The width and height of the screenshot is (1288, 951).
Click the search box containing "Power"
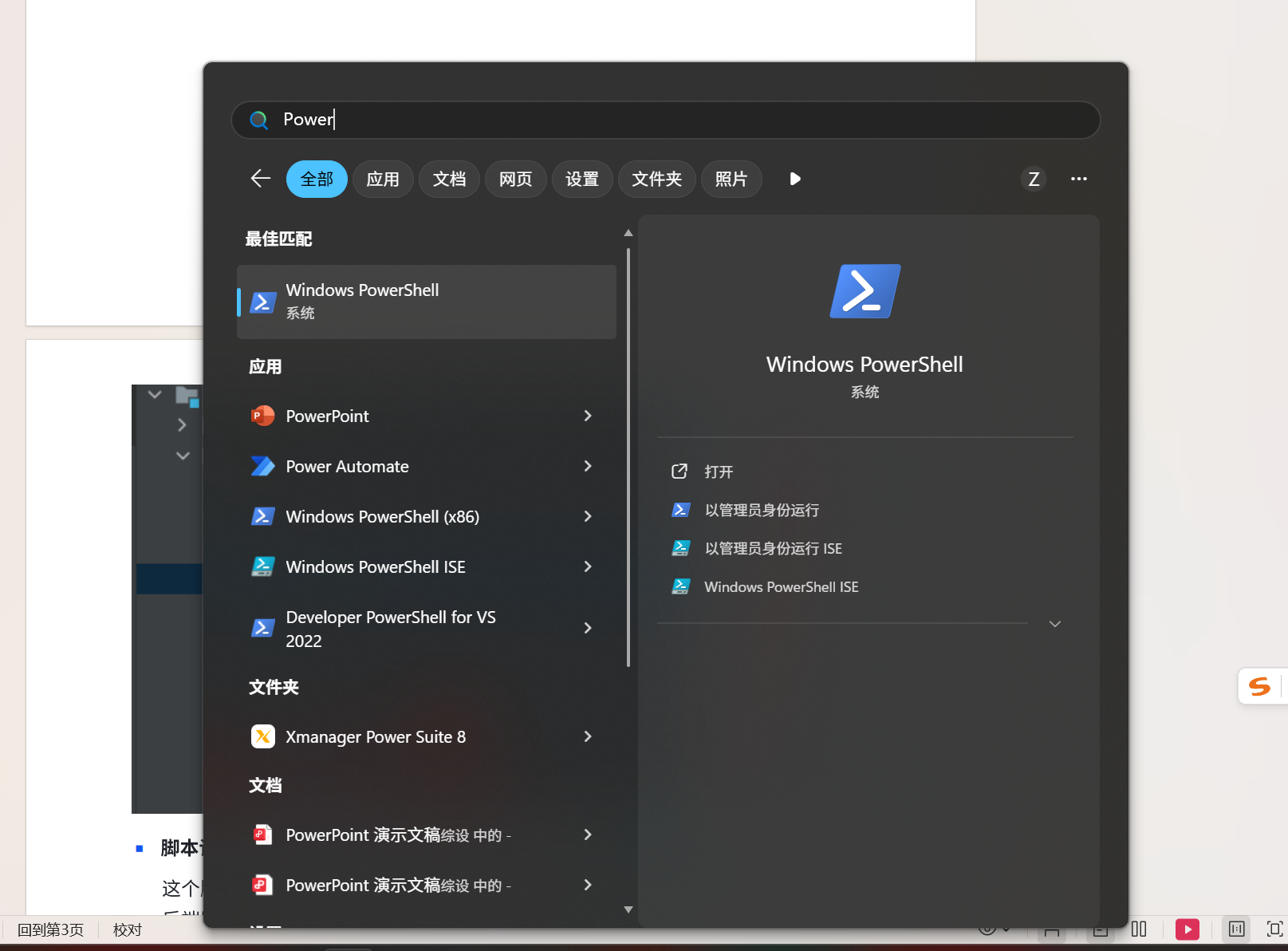point(665,120)
